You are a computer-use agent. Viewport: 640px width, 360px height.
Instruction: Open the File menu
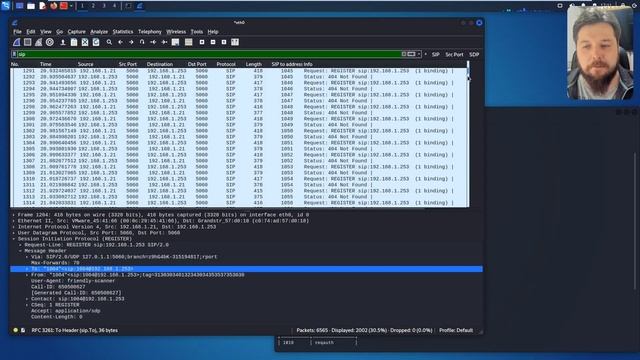click(17, 32)
